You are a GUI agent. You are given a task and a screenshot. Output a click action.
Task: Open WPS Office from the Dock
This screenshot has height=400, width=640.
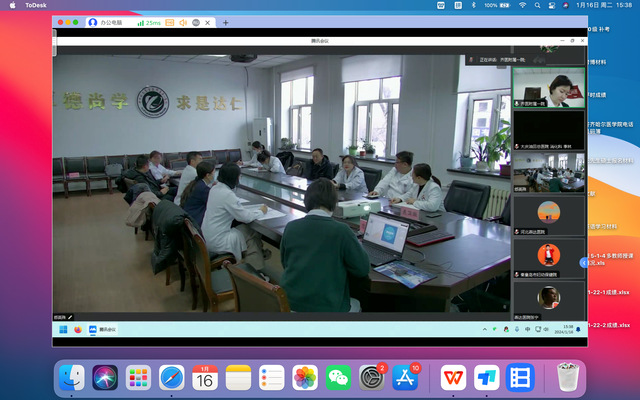coord(453,377)
